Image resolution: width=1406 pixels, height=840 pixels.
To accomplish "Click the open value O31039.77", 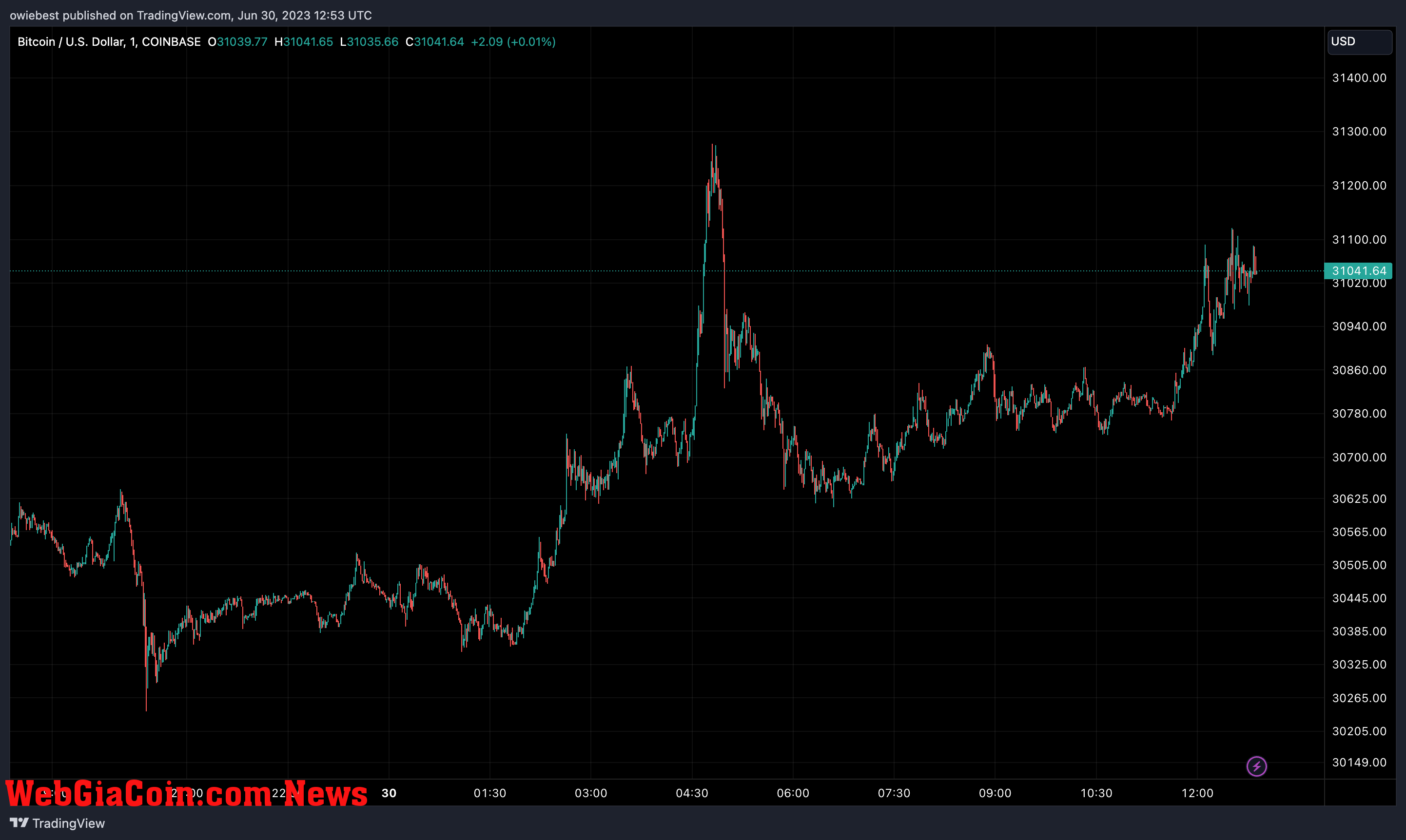I will coord(237,42).
